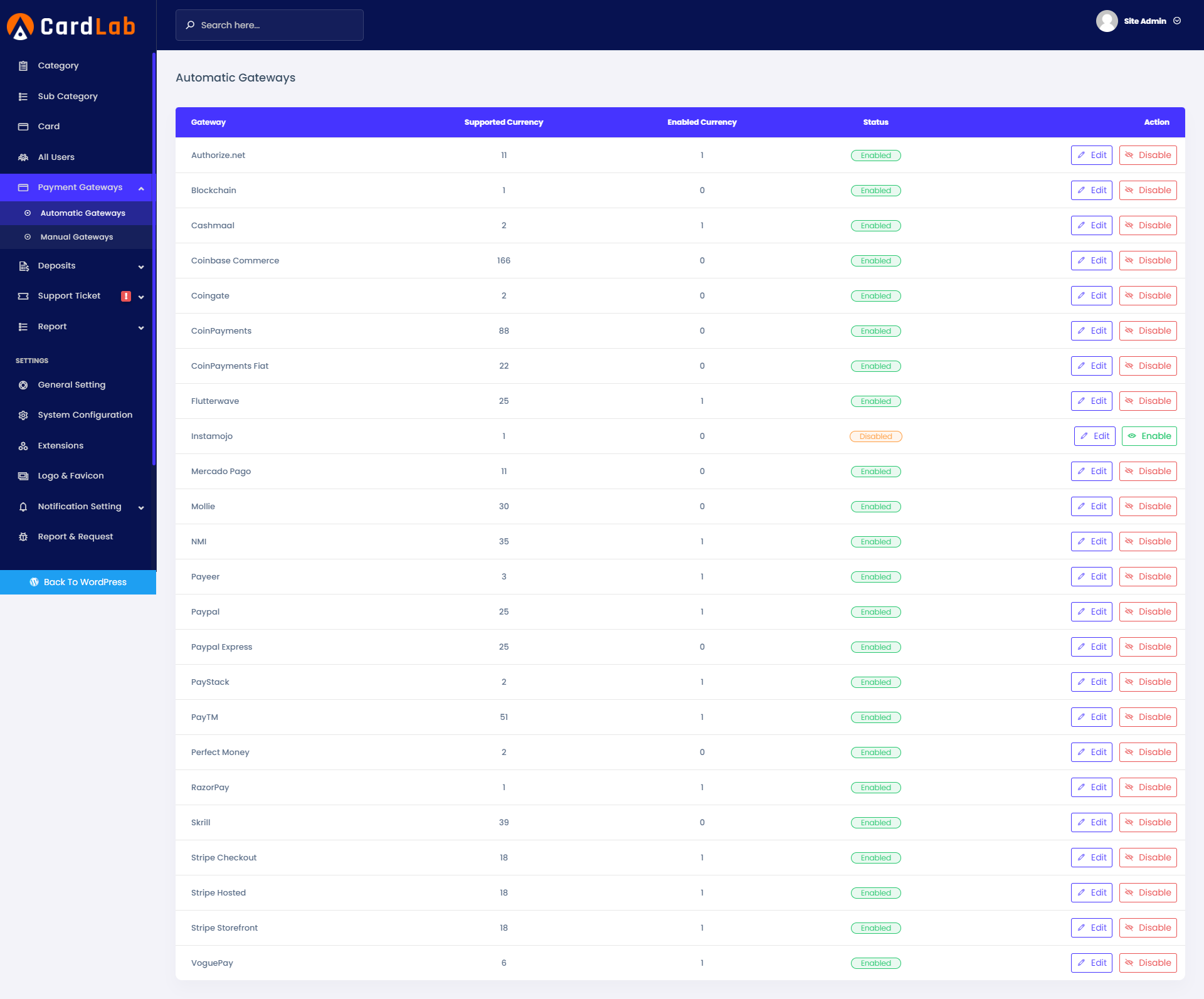The height and width of the screenshot is (999, 1204).
Task: Select the Card menu item
Action: click(49, 127)
